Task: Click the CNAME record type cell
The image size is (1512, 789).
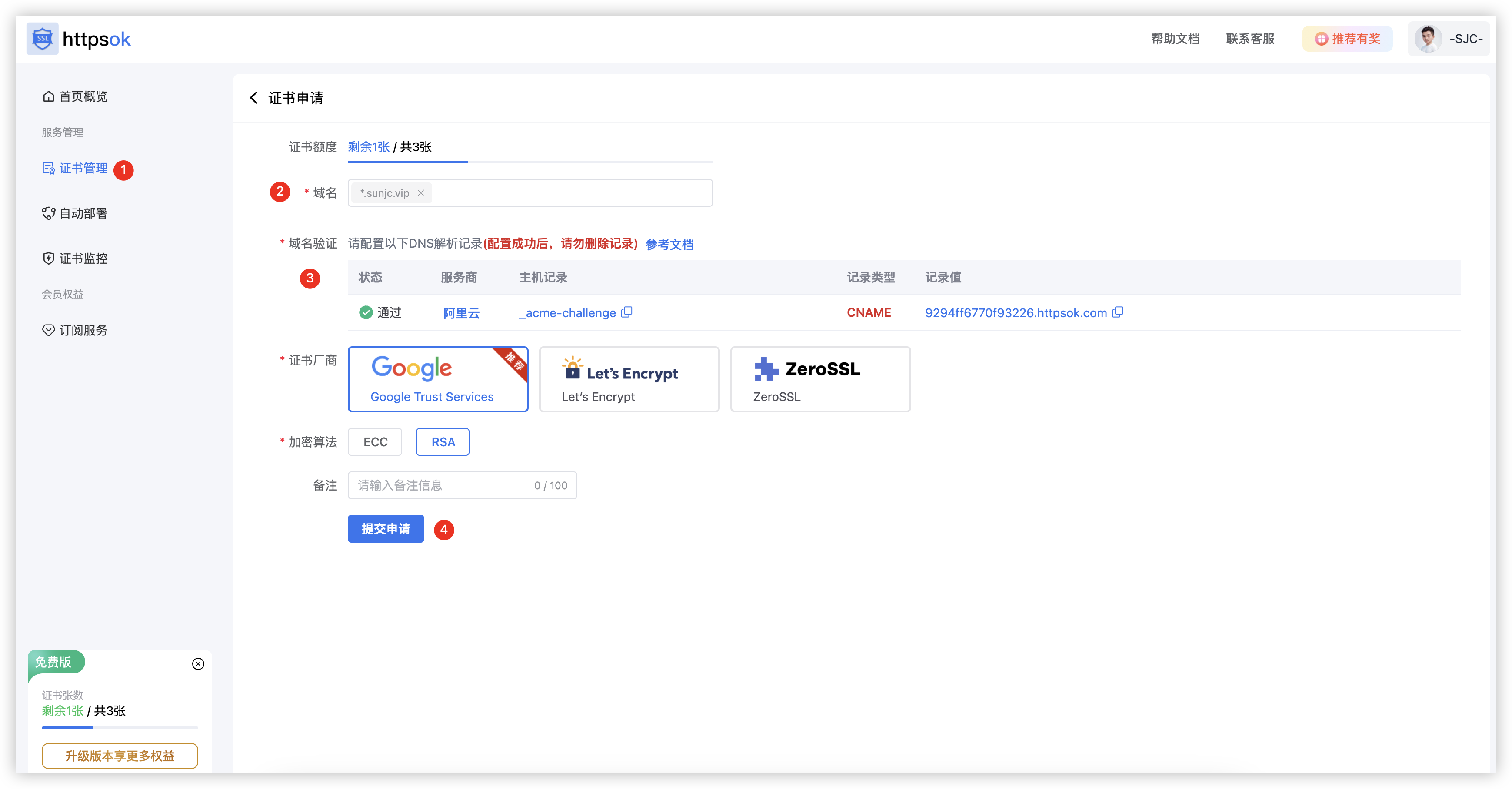Action: click(869, 313)
